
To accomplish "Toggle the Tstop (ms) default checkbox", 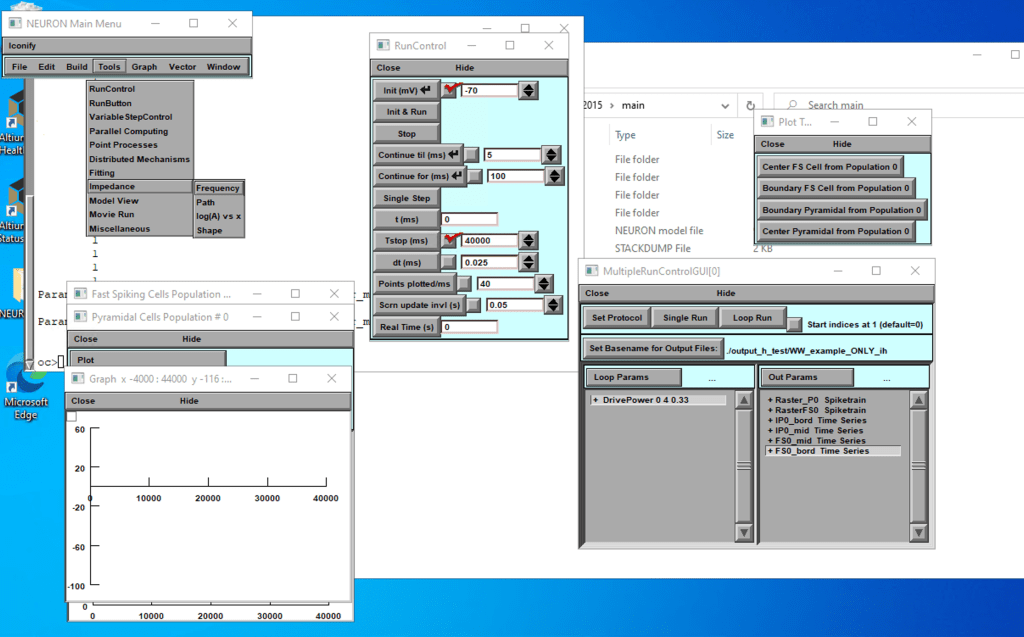I will [x=450, y=240].
